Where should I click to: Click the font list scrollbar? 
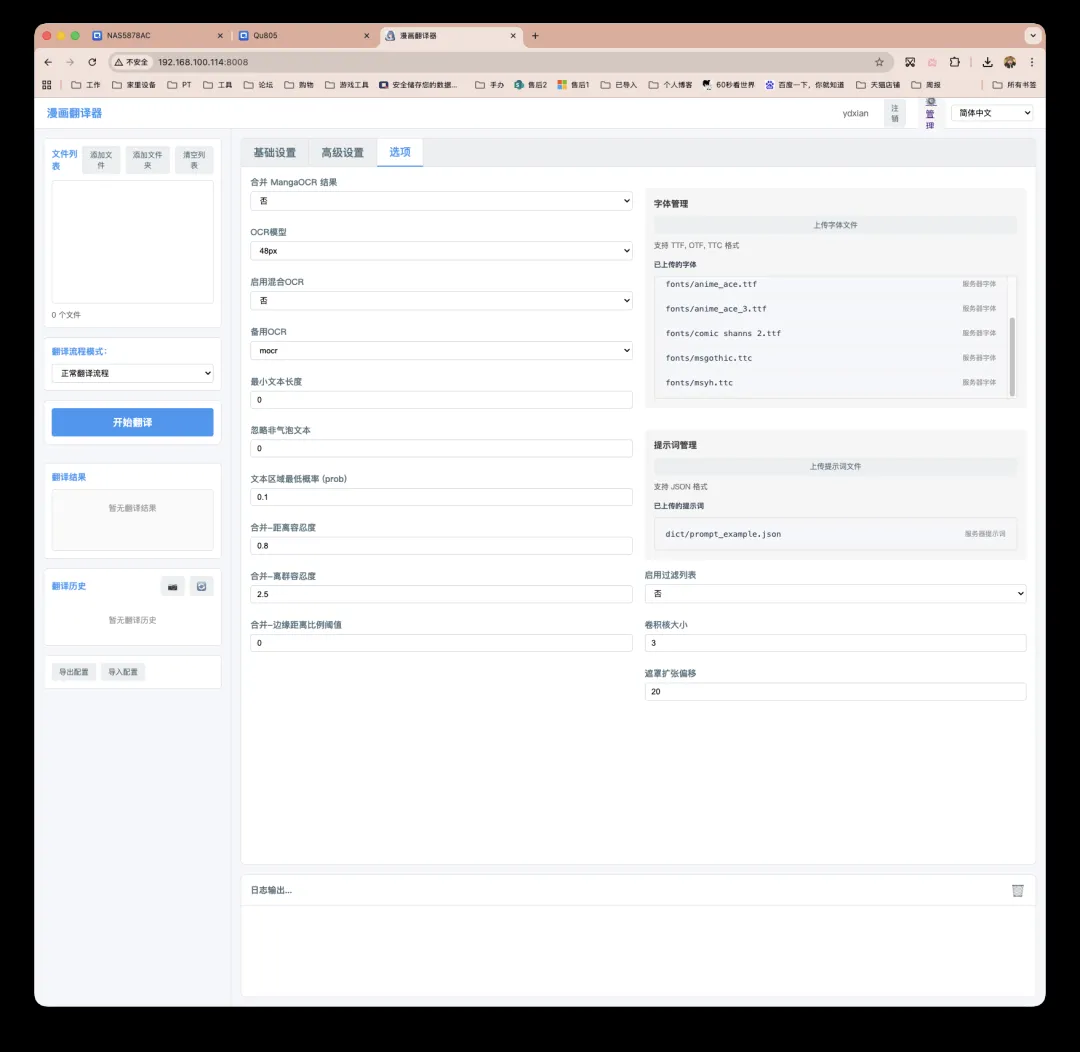1012,356
